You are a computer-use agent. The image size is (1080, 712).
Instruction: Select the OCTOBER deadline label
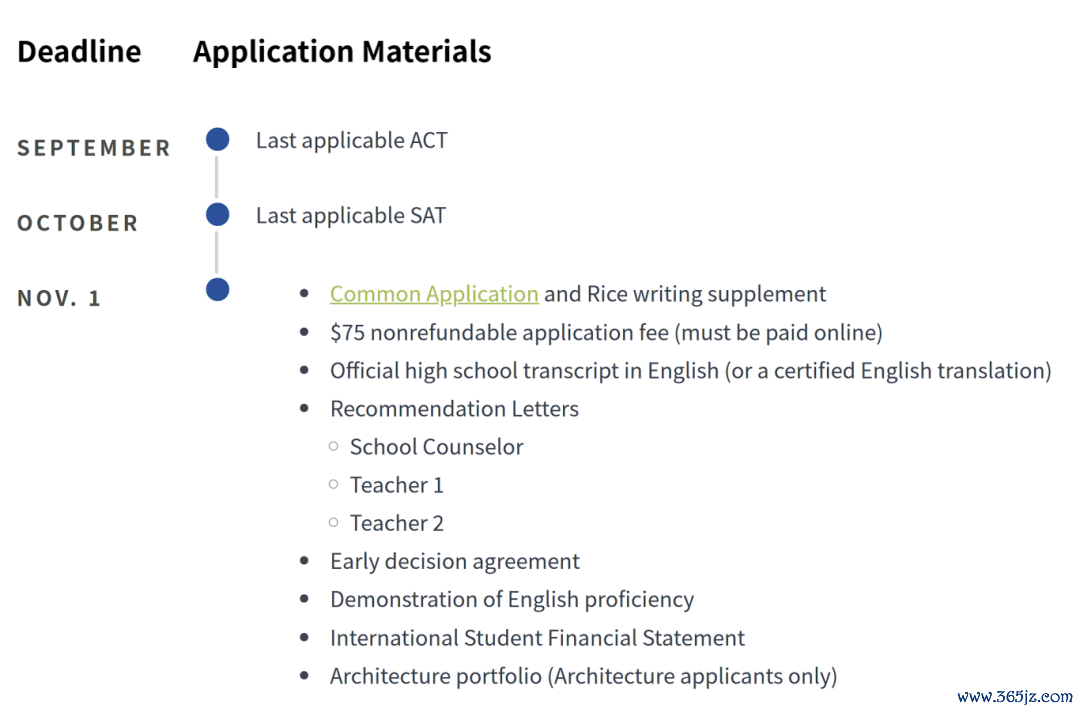[78, 223]
